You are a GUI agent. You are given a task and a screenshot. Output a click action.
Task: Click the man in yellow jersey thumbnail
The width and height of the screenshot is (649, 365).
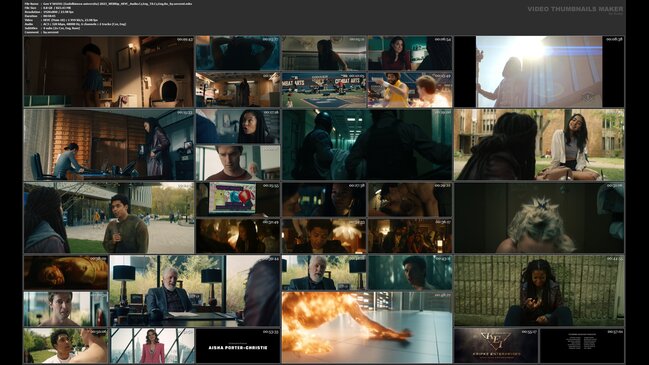point(410,90)
